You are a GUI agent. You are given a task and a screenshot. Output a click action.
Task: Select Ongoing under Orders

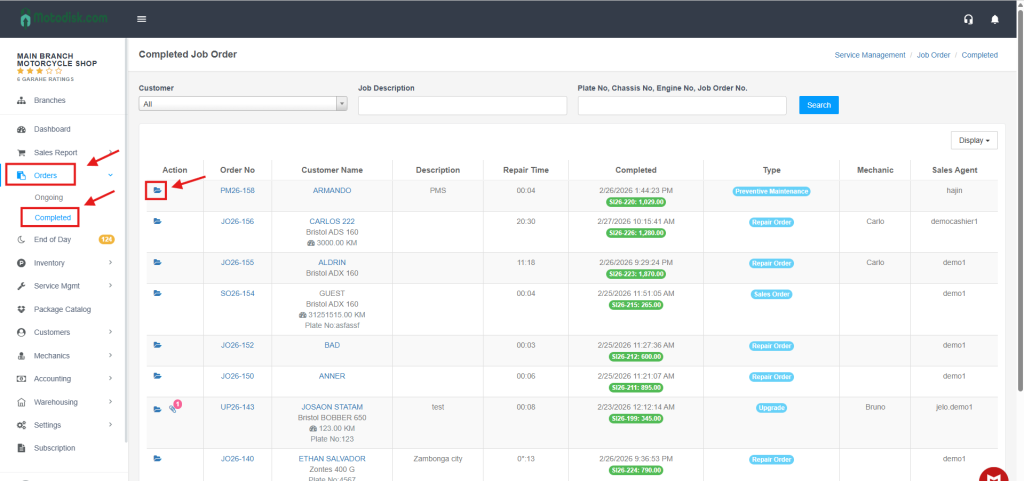point(49,197)
